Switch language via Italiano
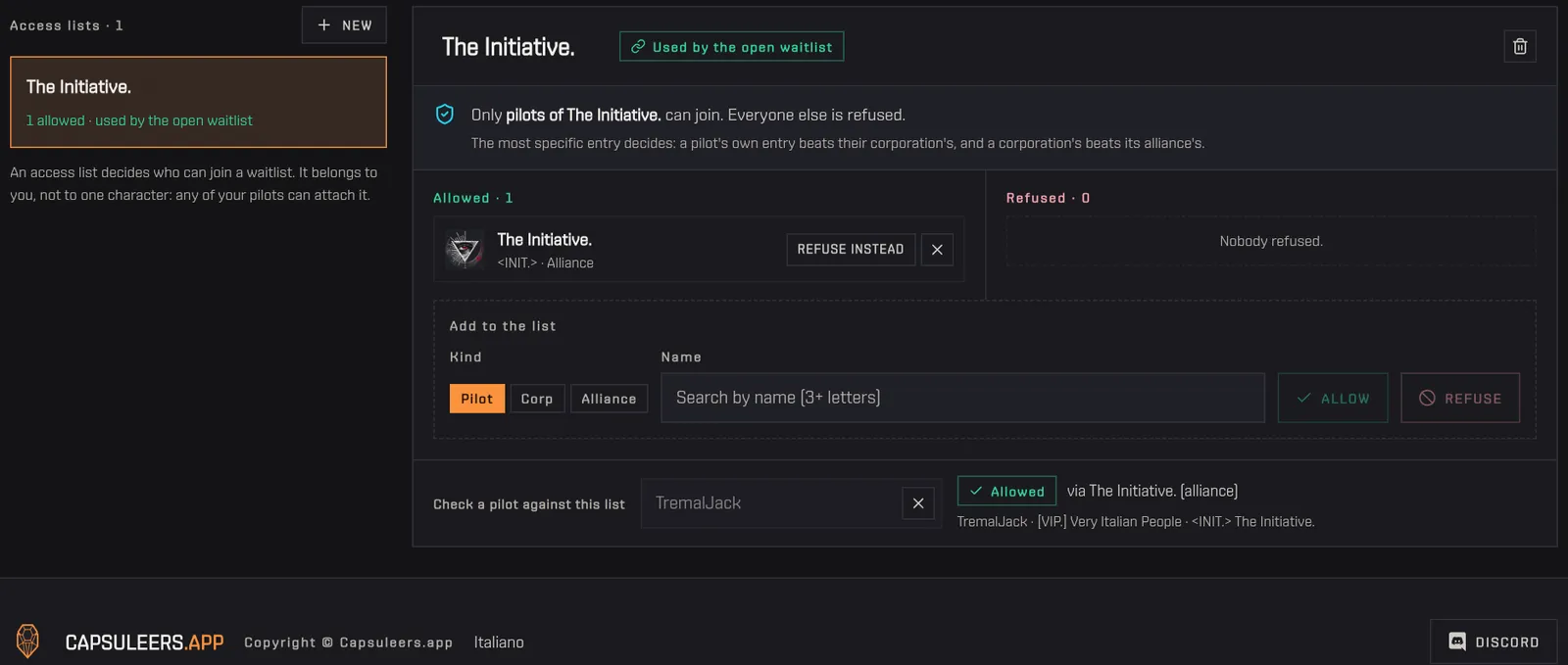This screenshot has width=1568, height=665. tap(499, 642)
